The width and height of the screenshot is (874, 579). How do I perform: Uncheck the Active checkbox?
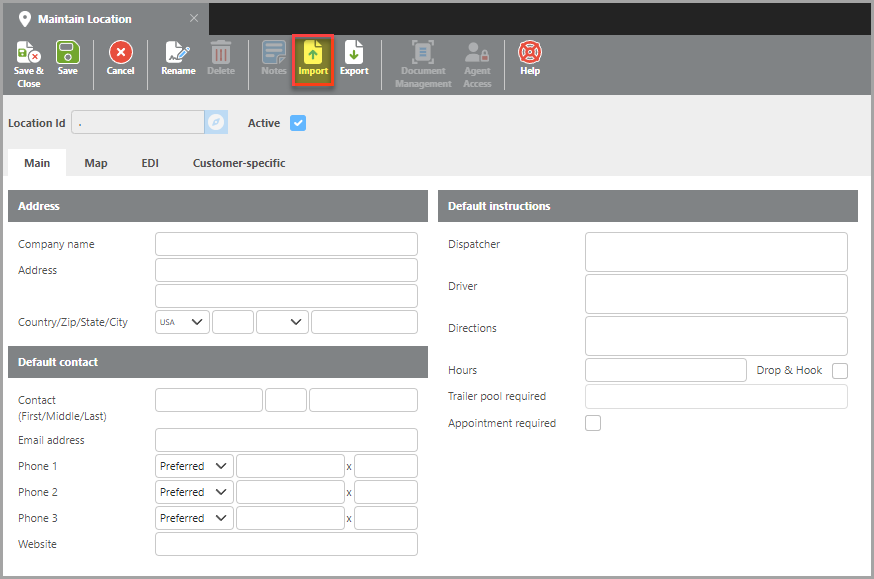click(x=297, y=123)
